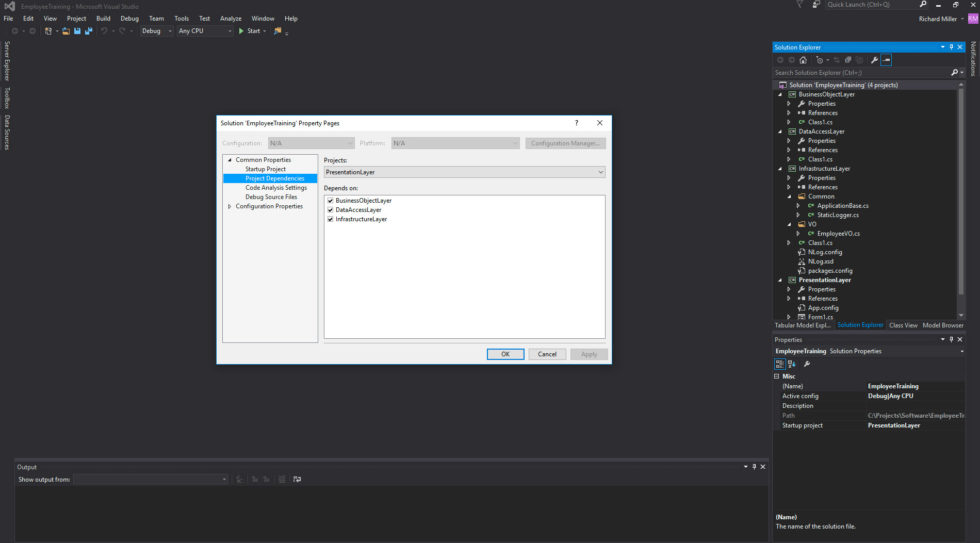Screen dimensions: 980x543
Task: Collapse the PresentationLayer project node
Action: (780, 281)
